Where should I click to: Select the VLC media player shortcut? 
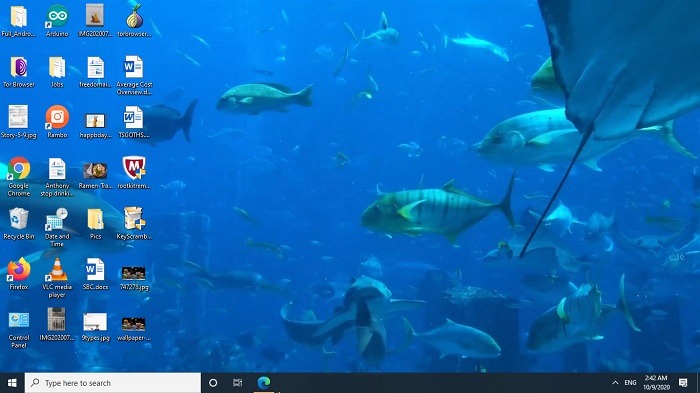pos(57,270)
